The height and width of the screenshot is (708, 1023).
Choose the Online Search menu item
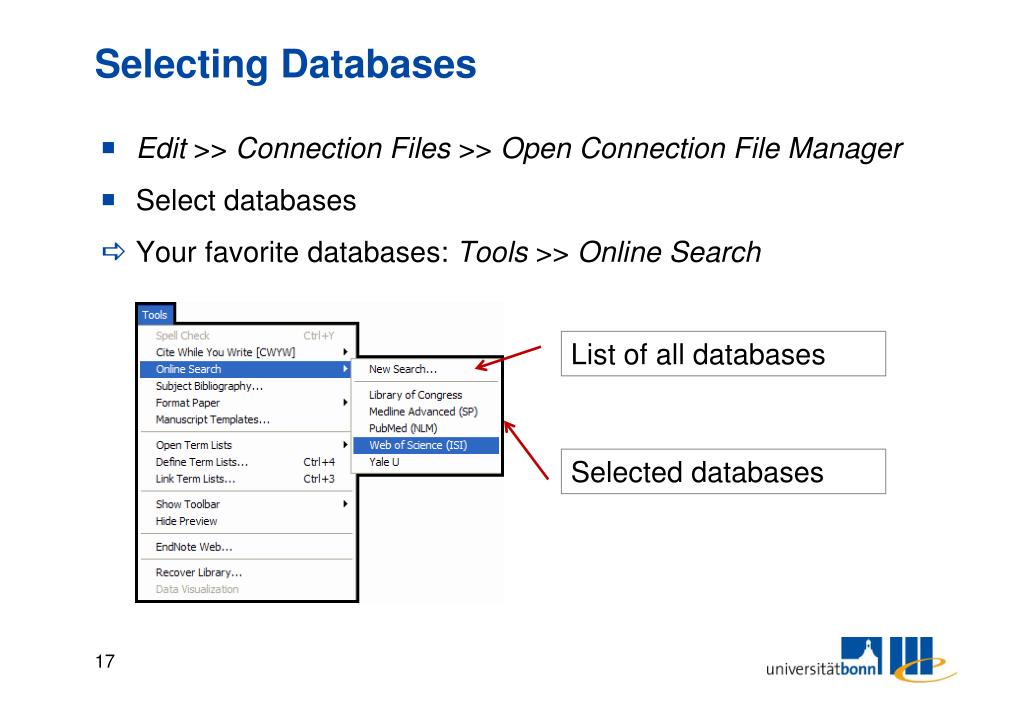click(x=245, y=369)
